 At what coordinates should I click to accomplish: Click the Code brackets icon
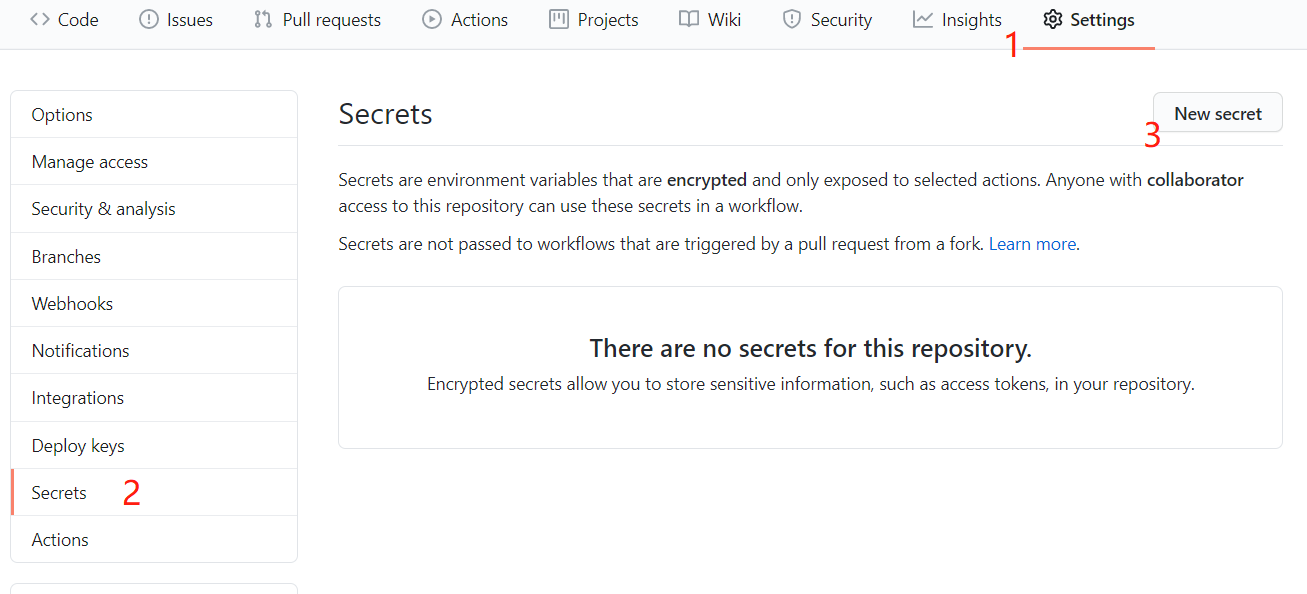click(40, 19)
